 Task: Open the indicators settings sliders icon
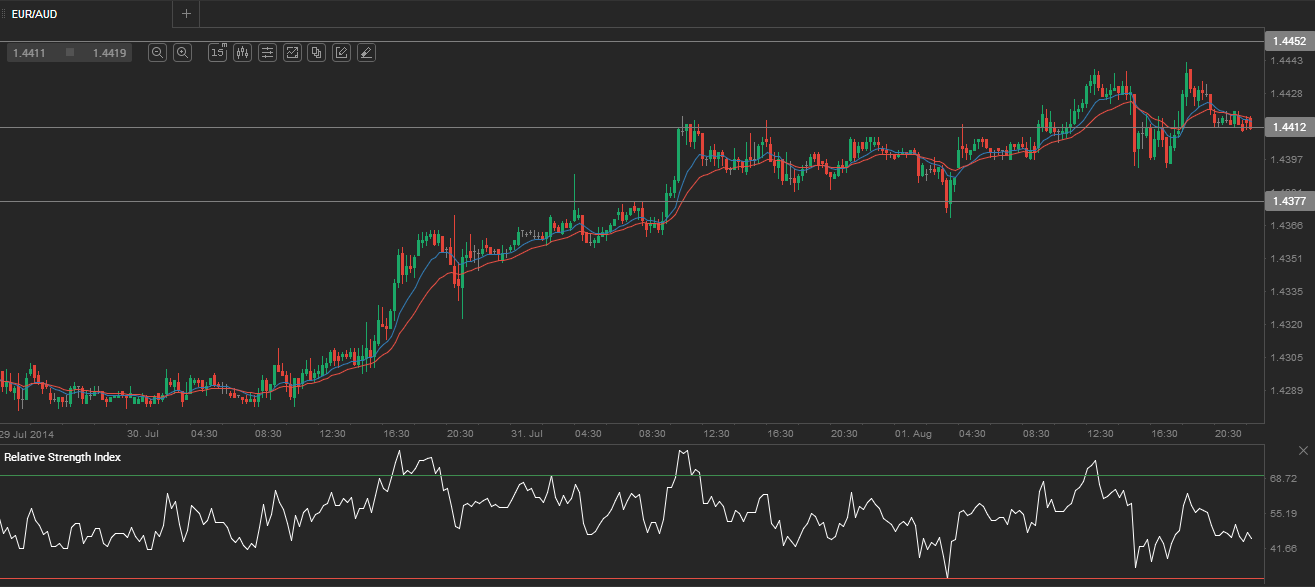pos(267,53)
